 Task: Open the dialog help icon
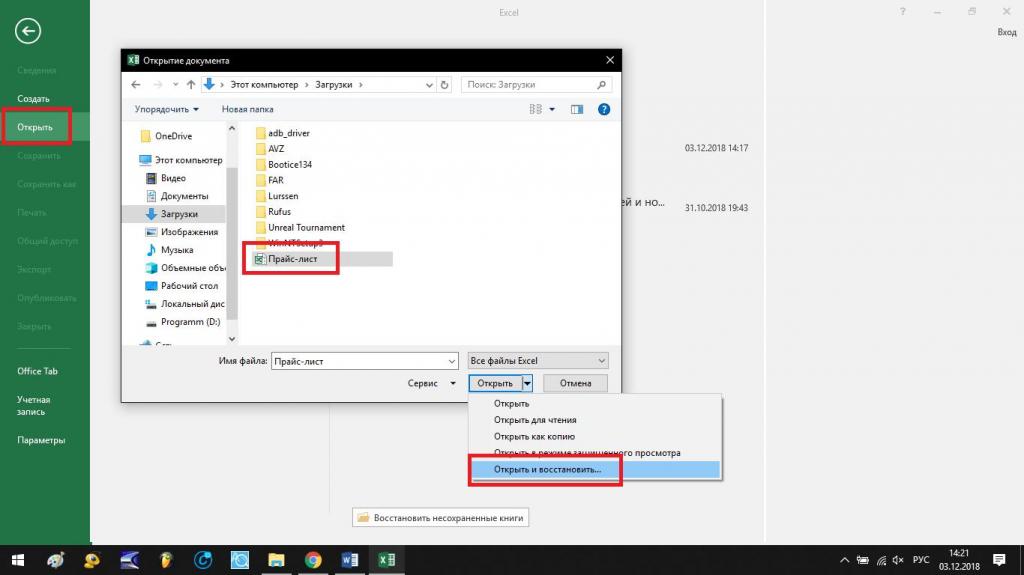click(x=604, y=109)
